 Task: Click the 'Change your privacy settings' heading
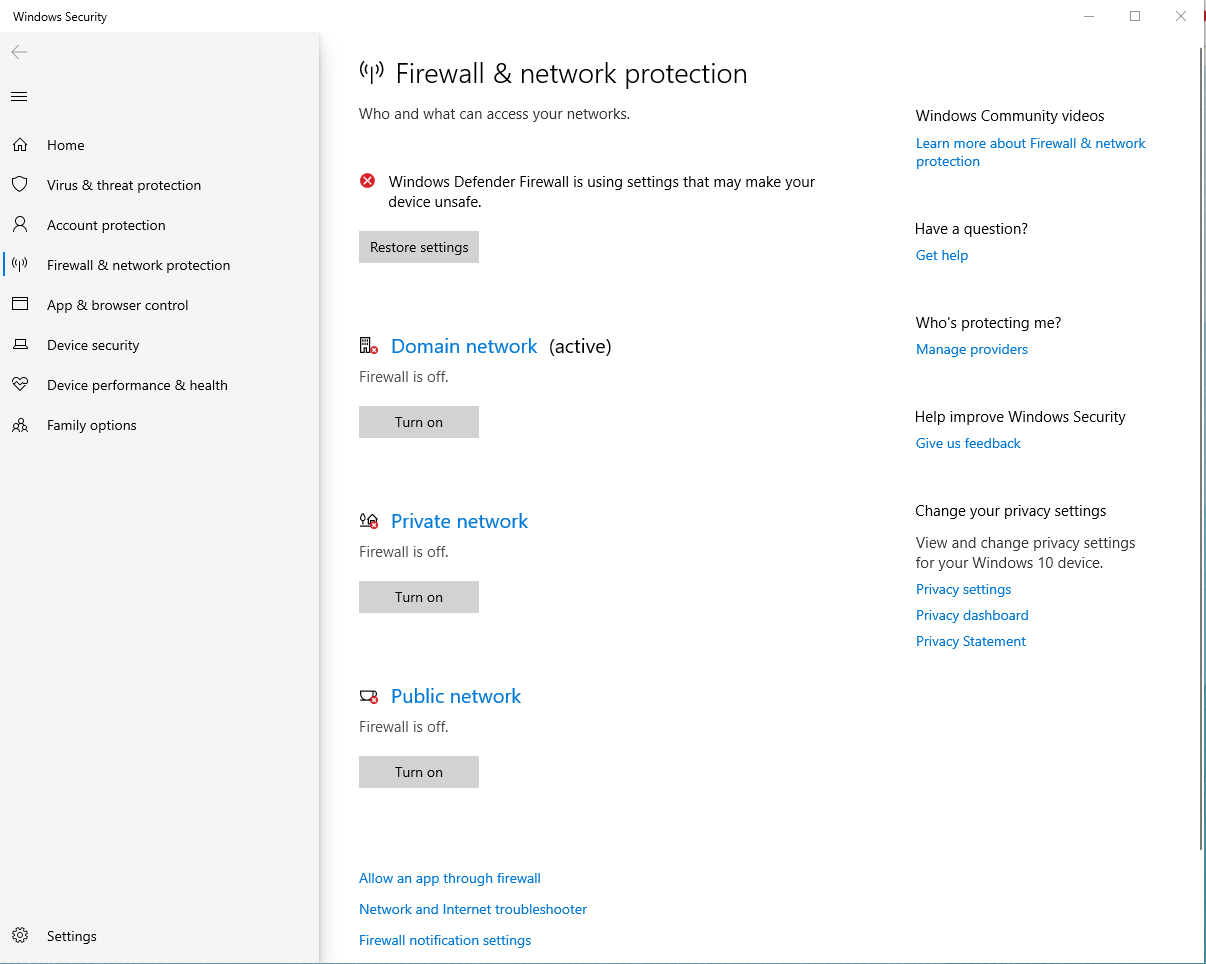tap(1011, 511)
